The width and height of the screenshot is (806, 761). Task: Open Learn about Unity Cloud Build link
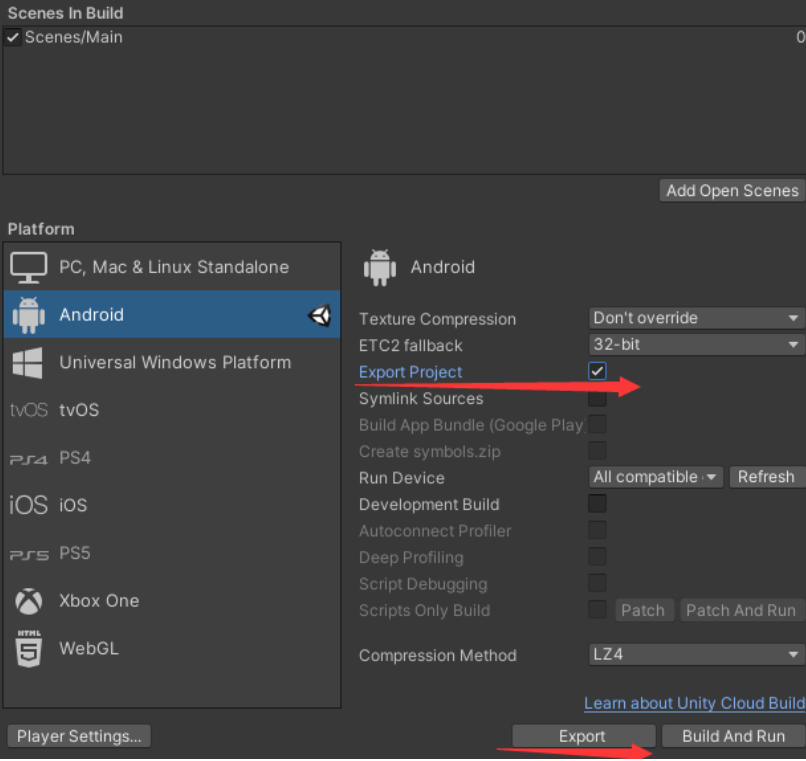pyautogui.click(x=694, y=703)
